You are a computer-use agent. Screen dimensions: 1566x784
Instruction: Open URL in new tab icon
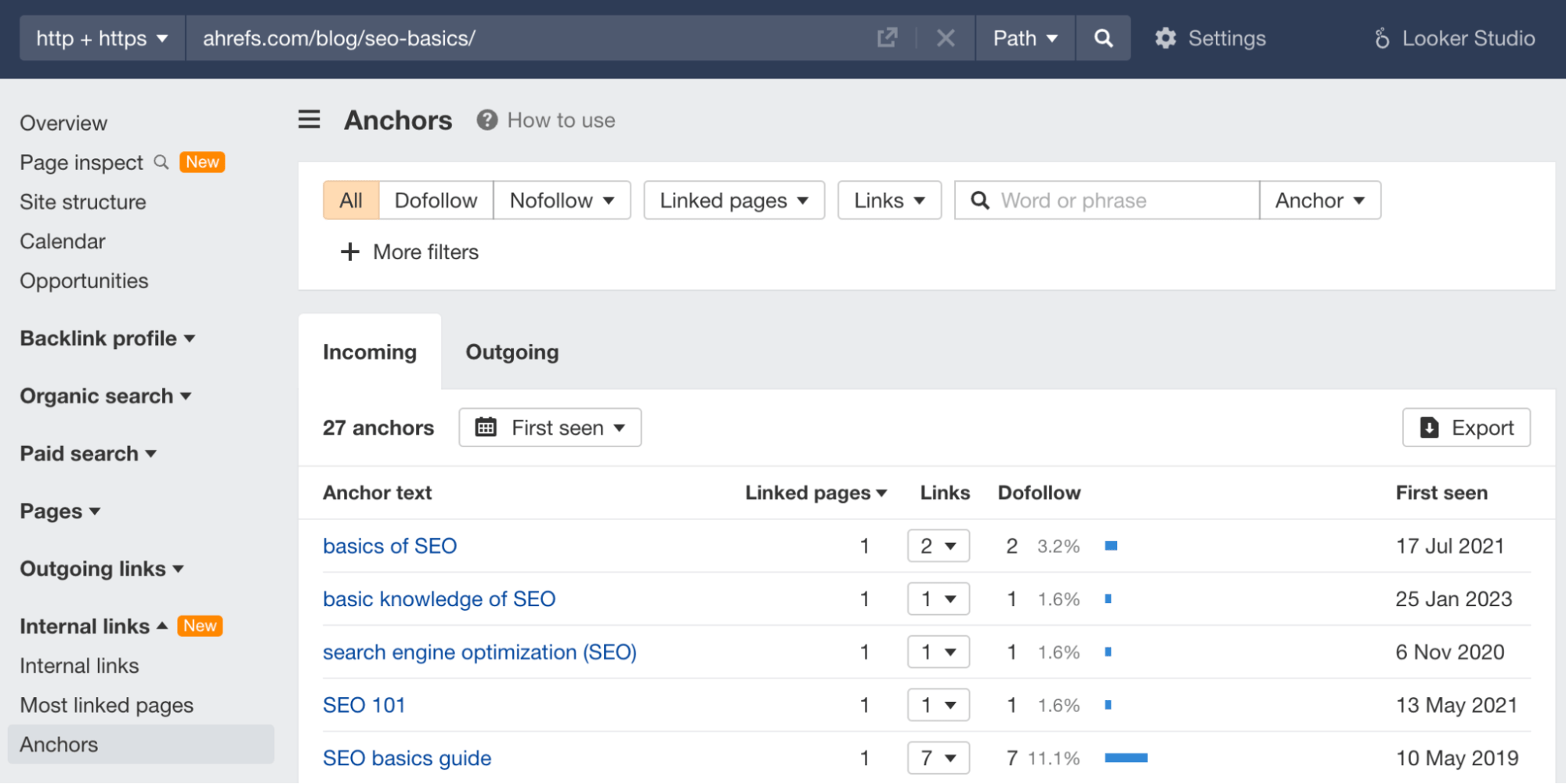click(887, 38)
